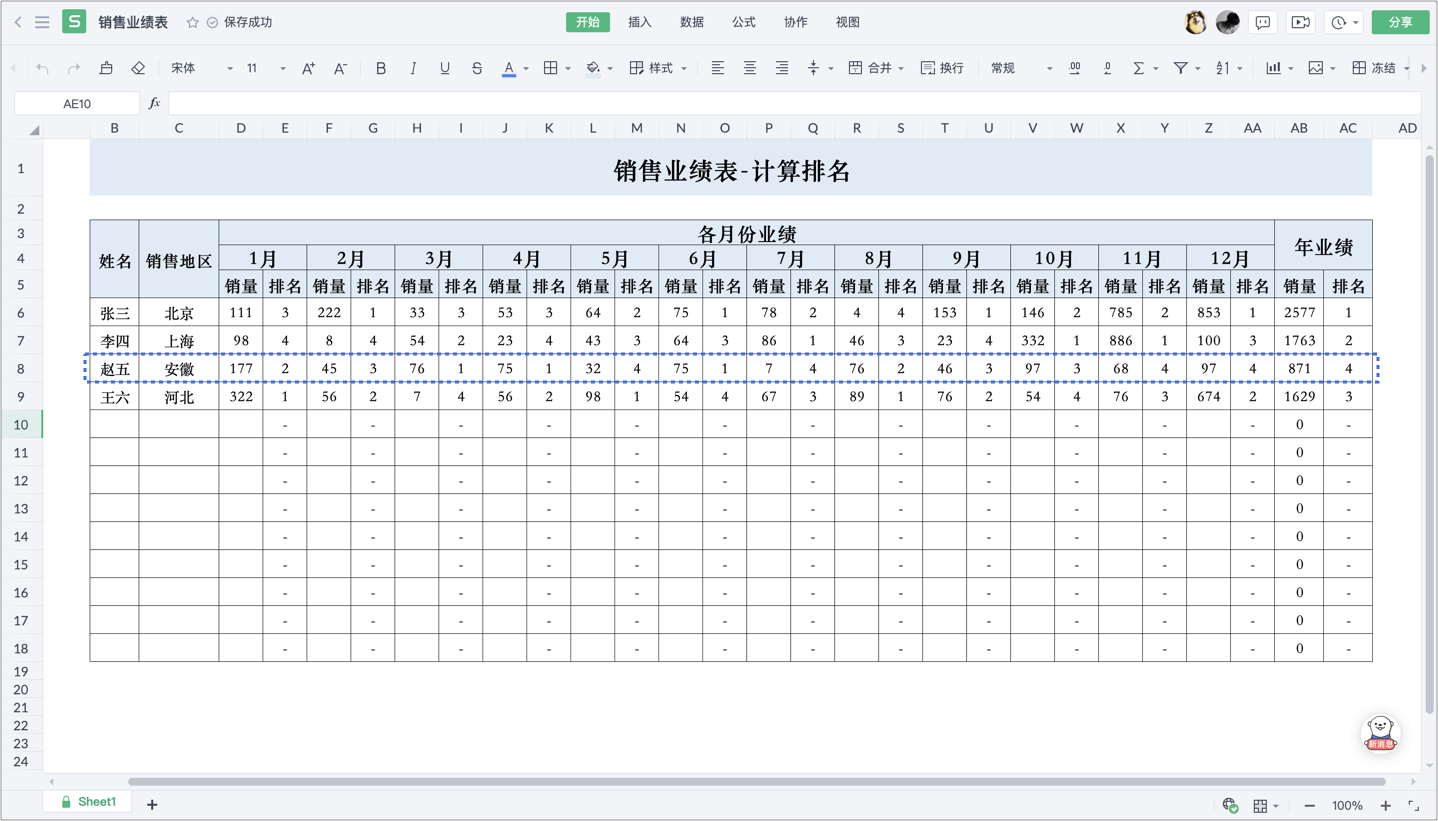Toggle bold formatting
1438x821 pixels.
click(380, 68)
